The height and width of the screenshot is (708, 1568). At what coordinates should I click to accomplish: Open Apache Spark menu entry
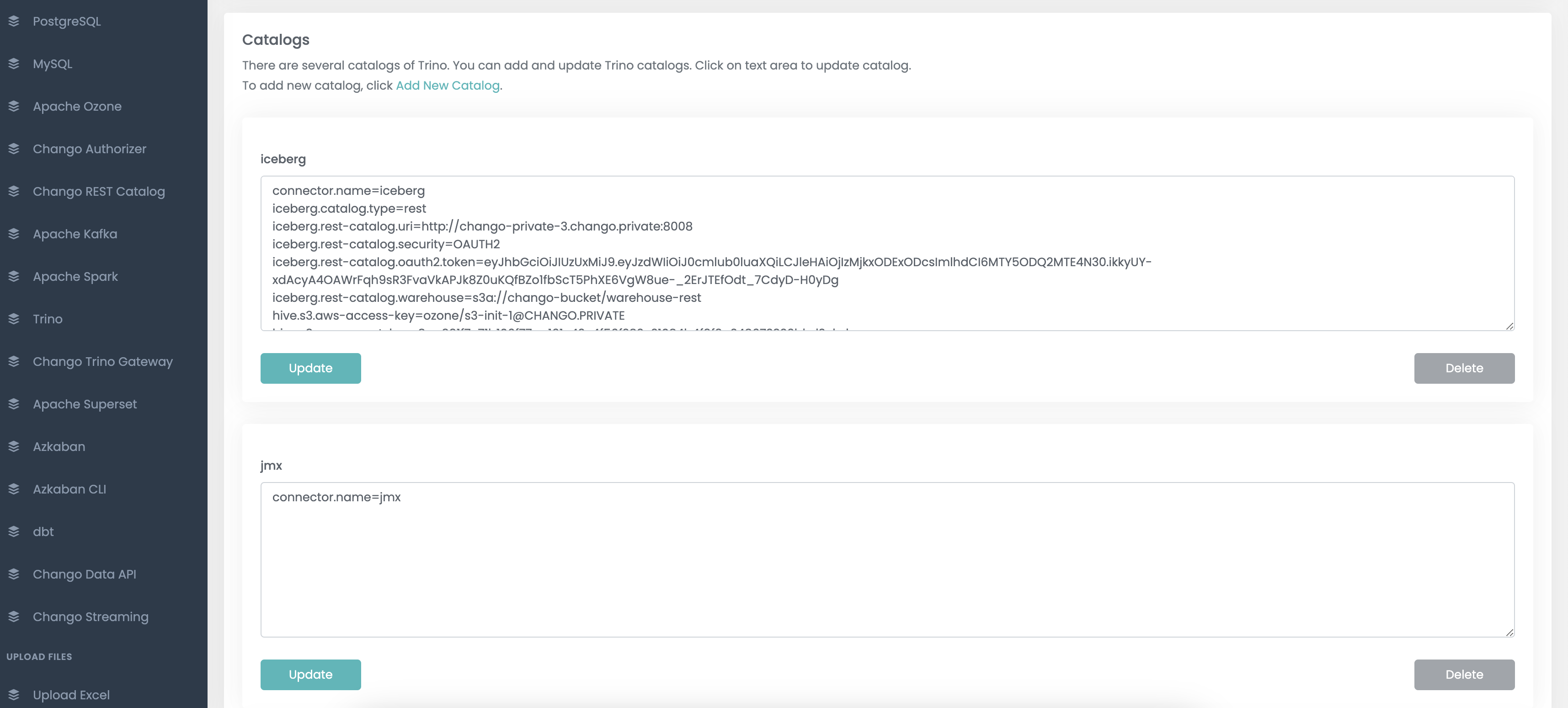click(75, 276)
